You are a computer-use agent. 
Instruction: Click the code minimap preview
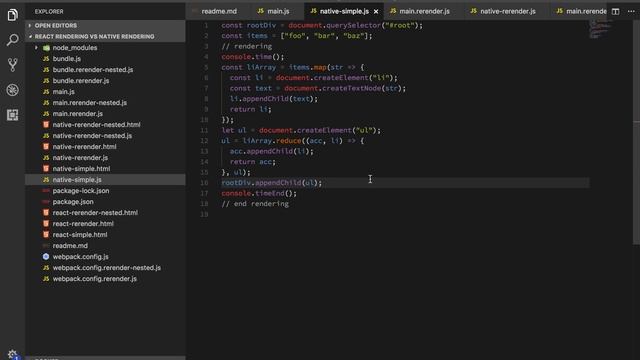pyautogui.click(x=601, y=29)
